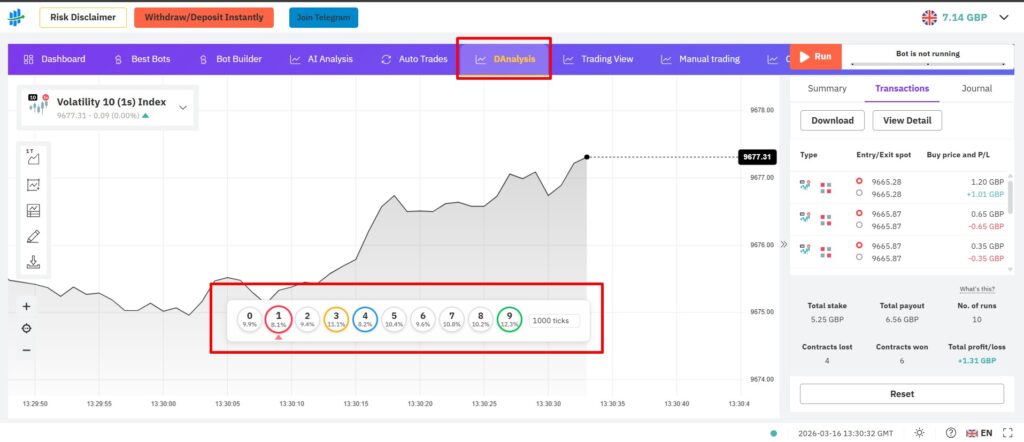Viewport: 1024px width, 442px height.
Task: Open the indicators tool in chart sidebar
Action: coord(33,185)
